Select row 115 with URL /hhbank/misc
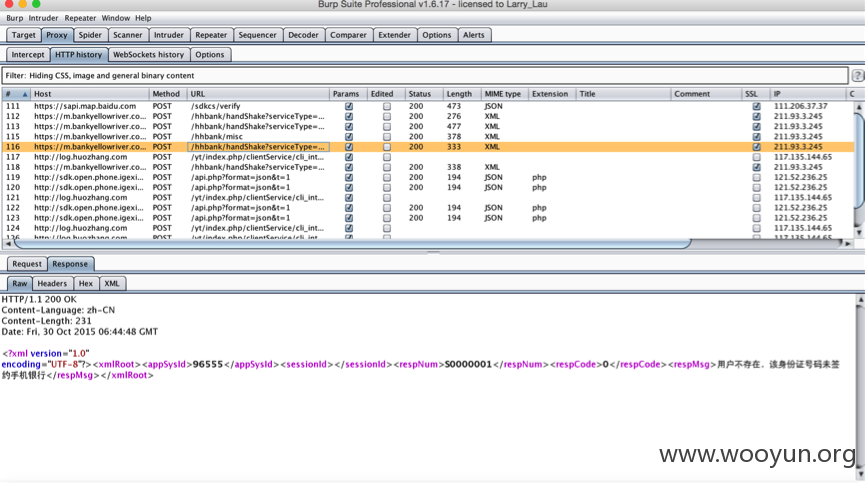This screenshot has height=483, width=865. (428, 137)
